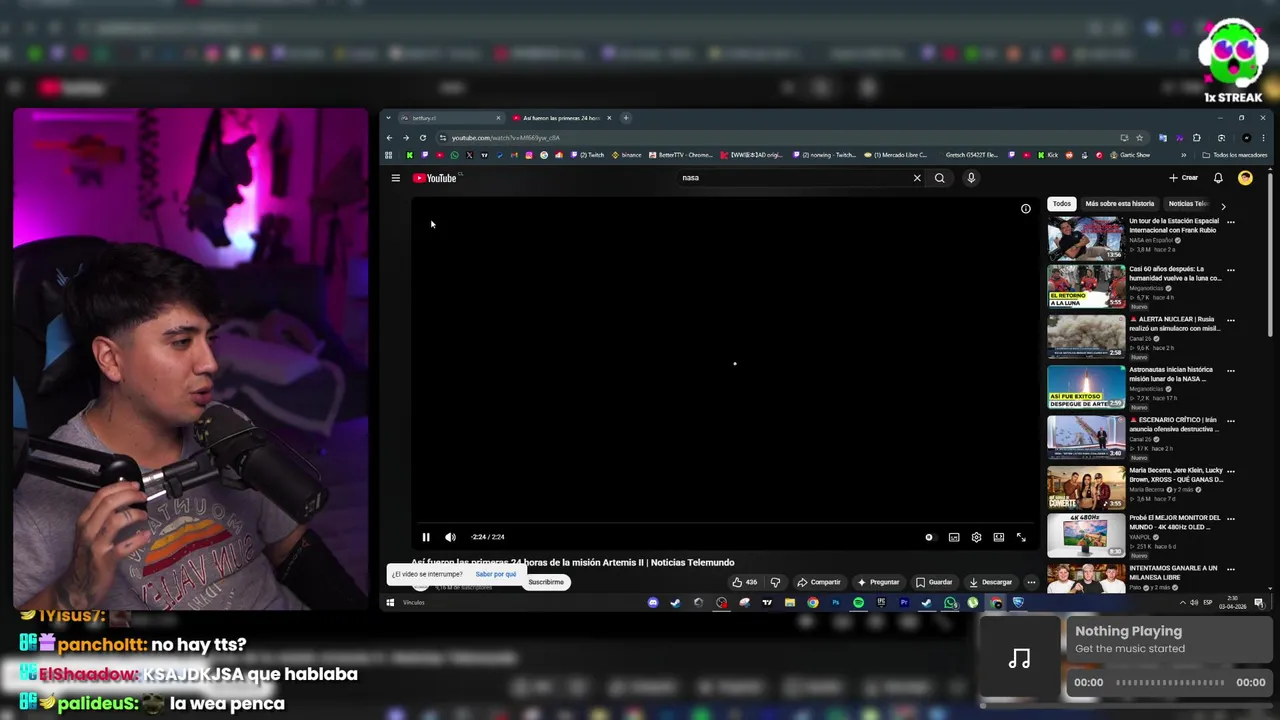Click the Descargar button
The height and width of the screenshot is (720, 1280).
tap(990, 582)
